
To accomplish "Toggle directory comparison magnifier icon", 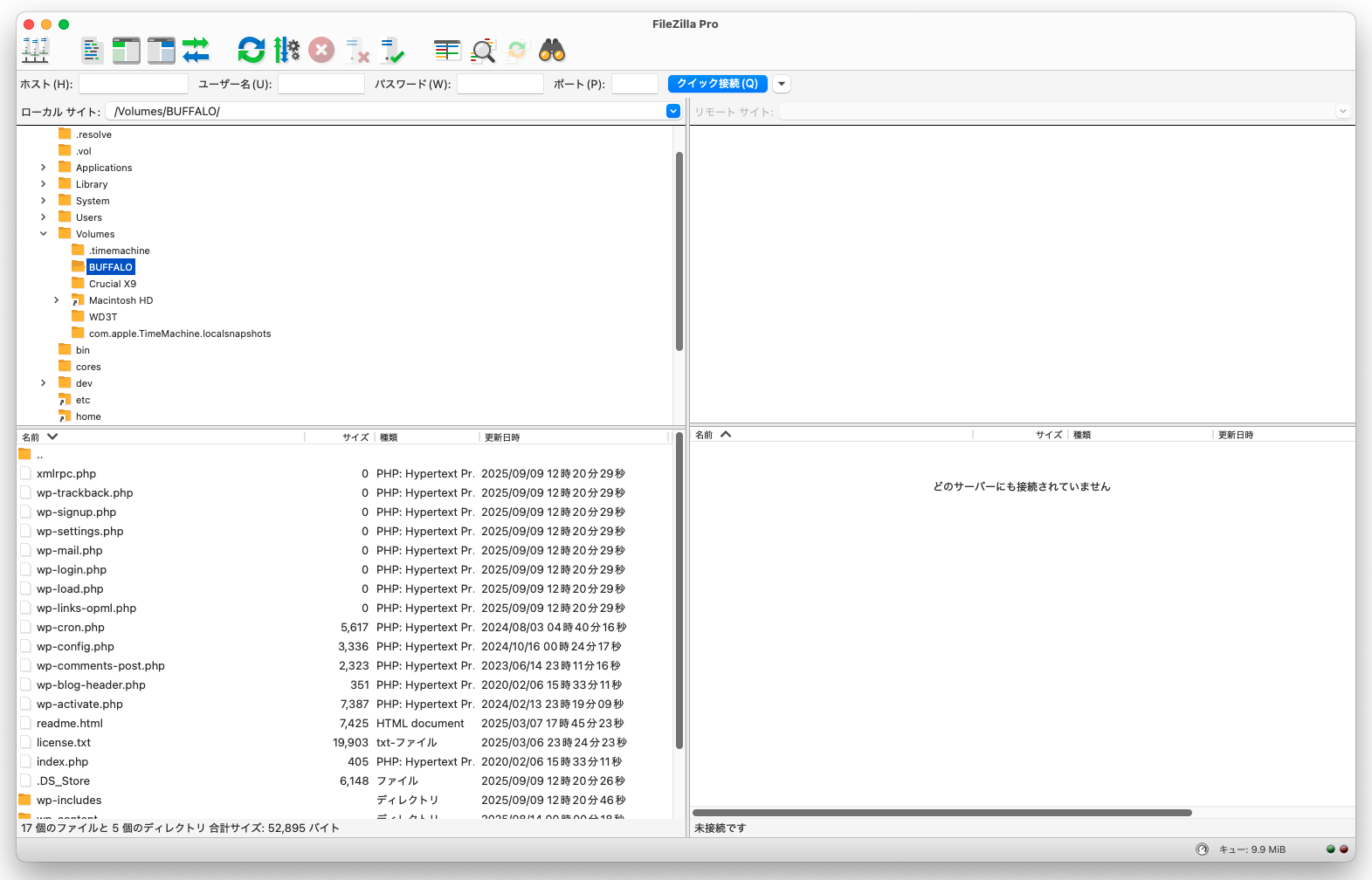I will [483, 51].
